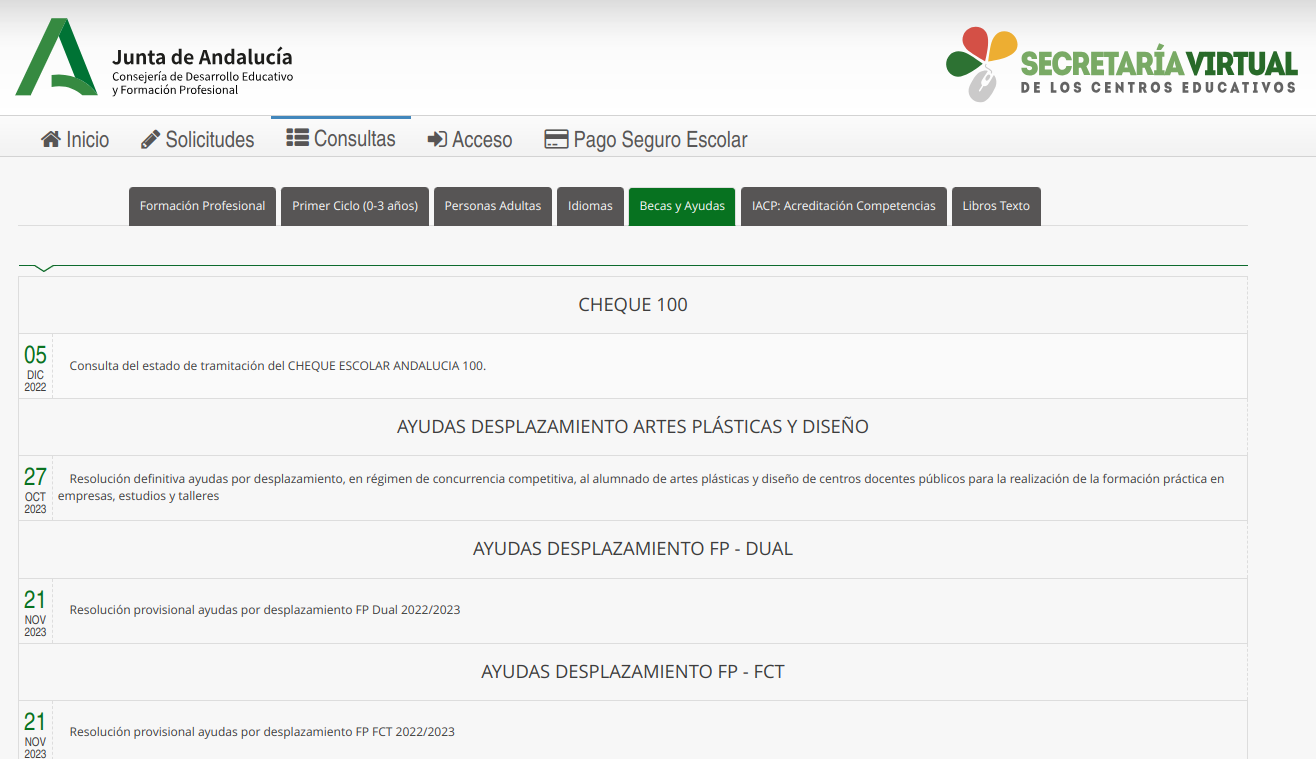Image resolution: width=1316 pixels, height=759 pixels.
Task: Switch to the Idiomas tab
Action: [590, 206]
